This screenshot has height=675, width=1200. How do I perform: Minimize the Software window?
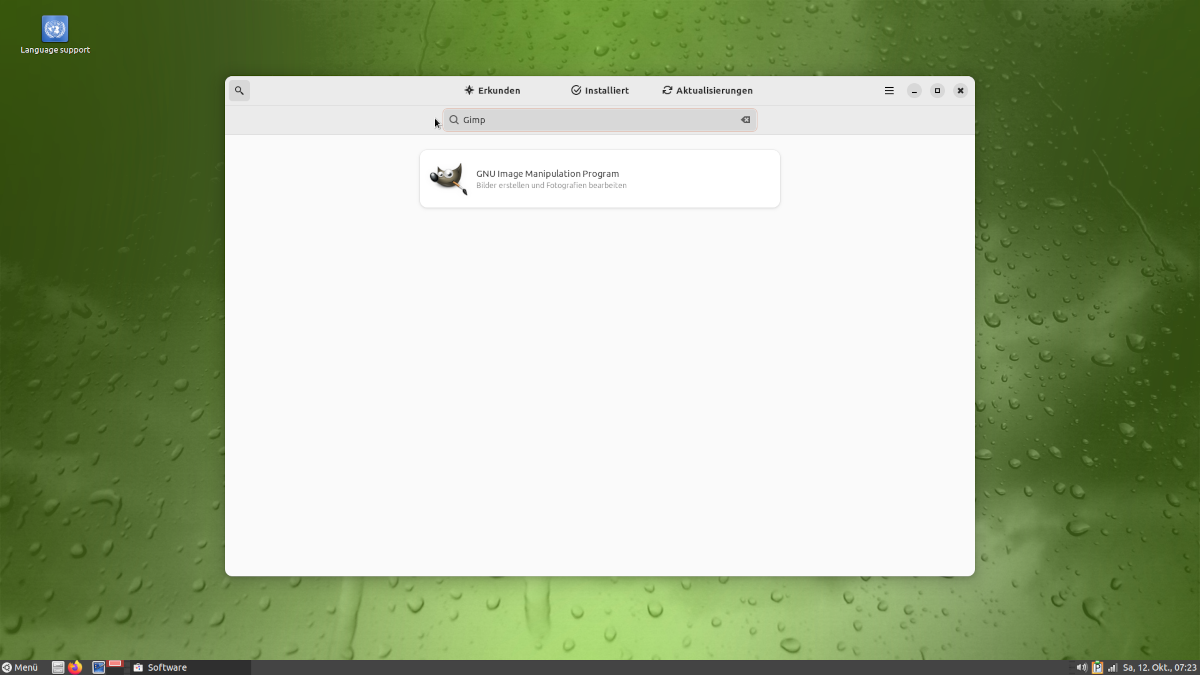914,91
